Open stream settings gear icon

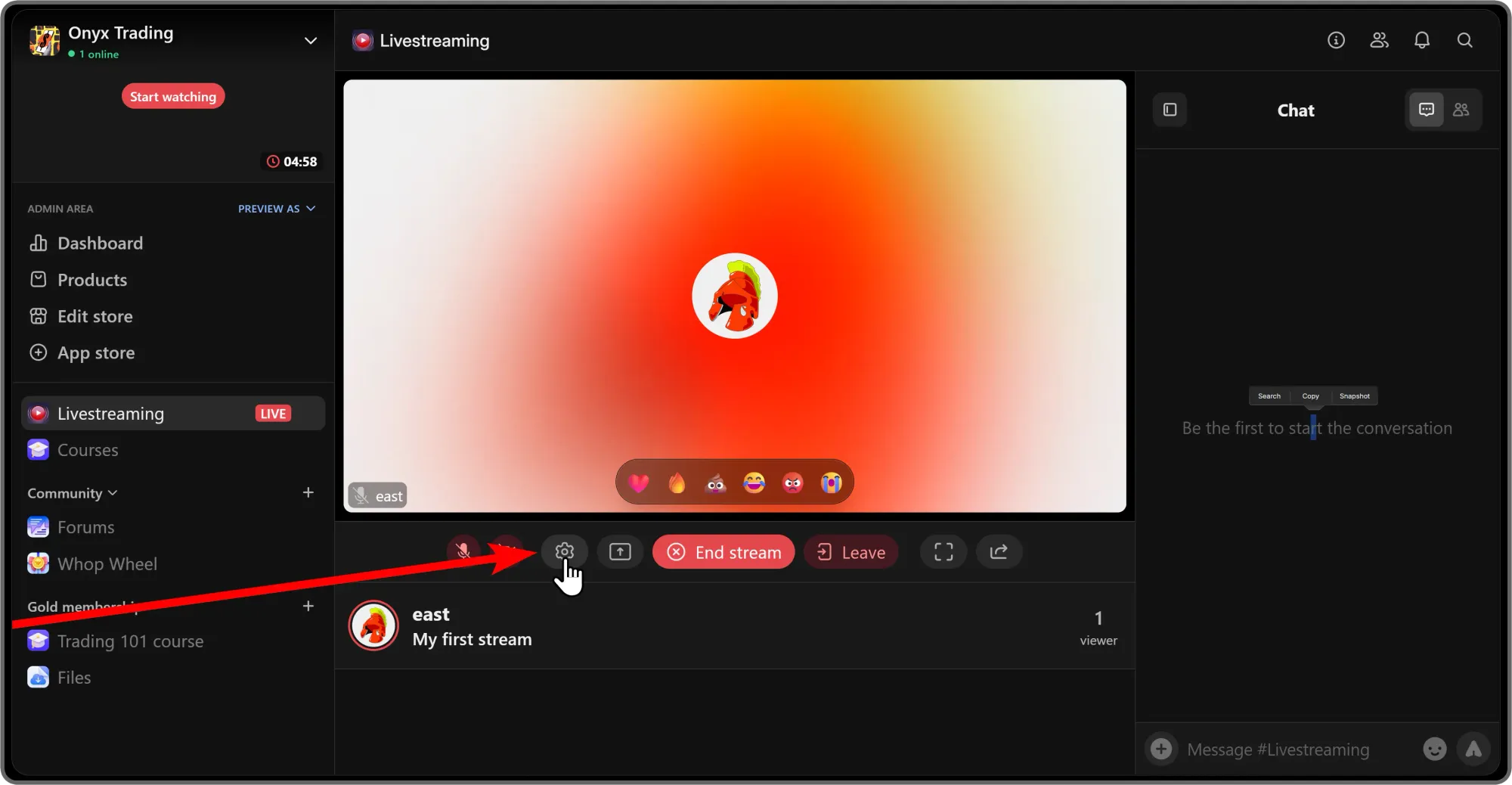click(564, 551)
